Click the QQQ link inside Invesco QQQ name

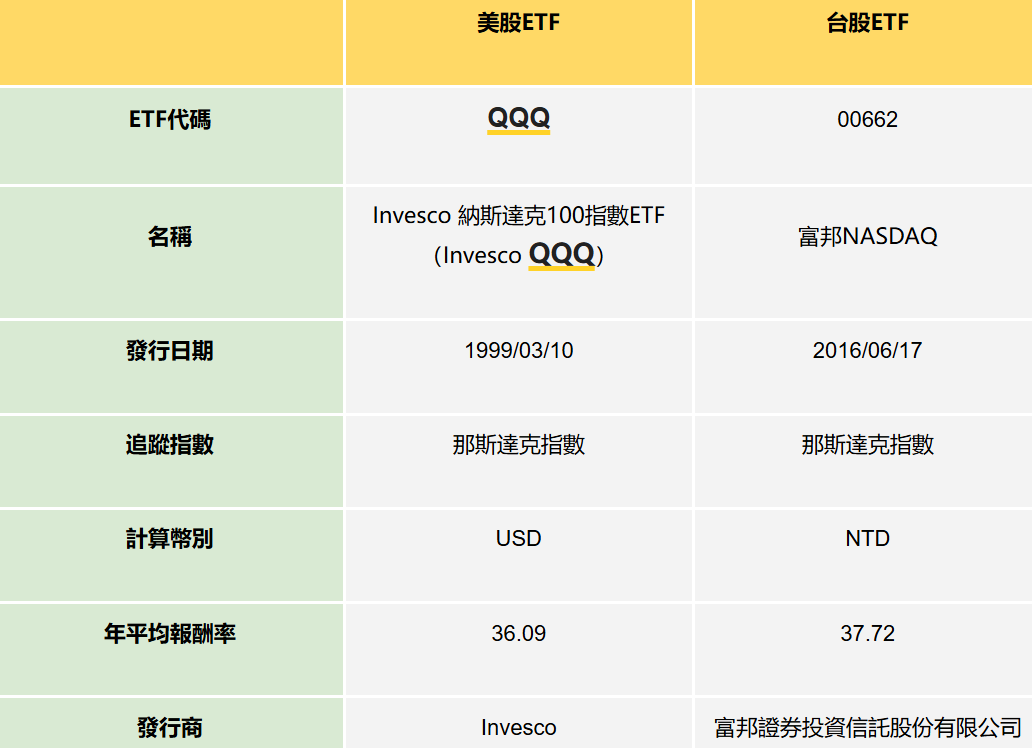tap(561, 254)
